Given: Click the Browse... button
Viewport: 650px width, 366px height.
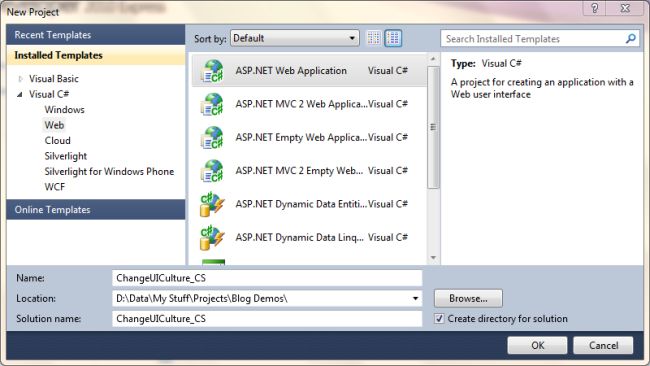Looking at the screenshot, I should [468, 298].
